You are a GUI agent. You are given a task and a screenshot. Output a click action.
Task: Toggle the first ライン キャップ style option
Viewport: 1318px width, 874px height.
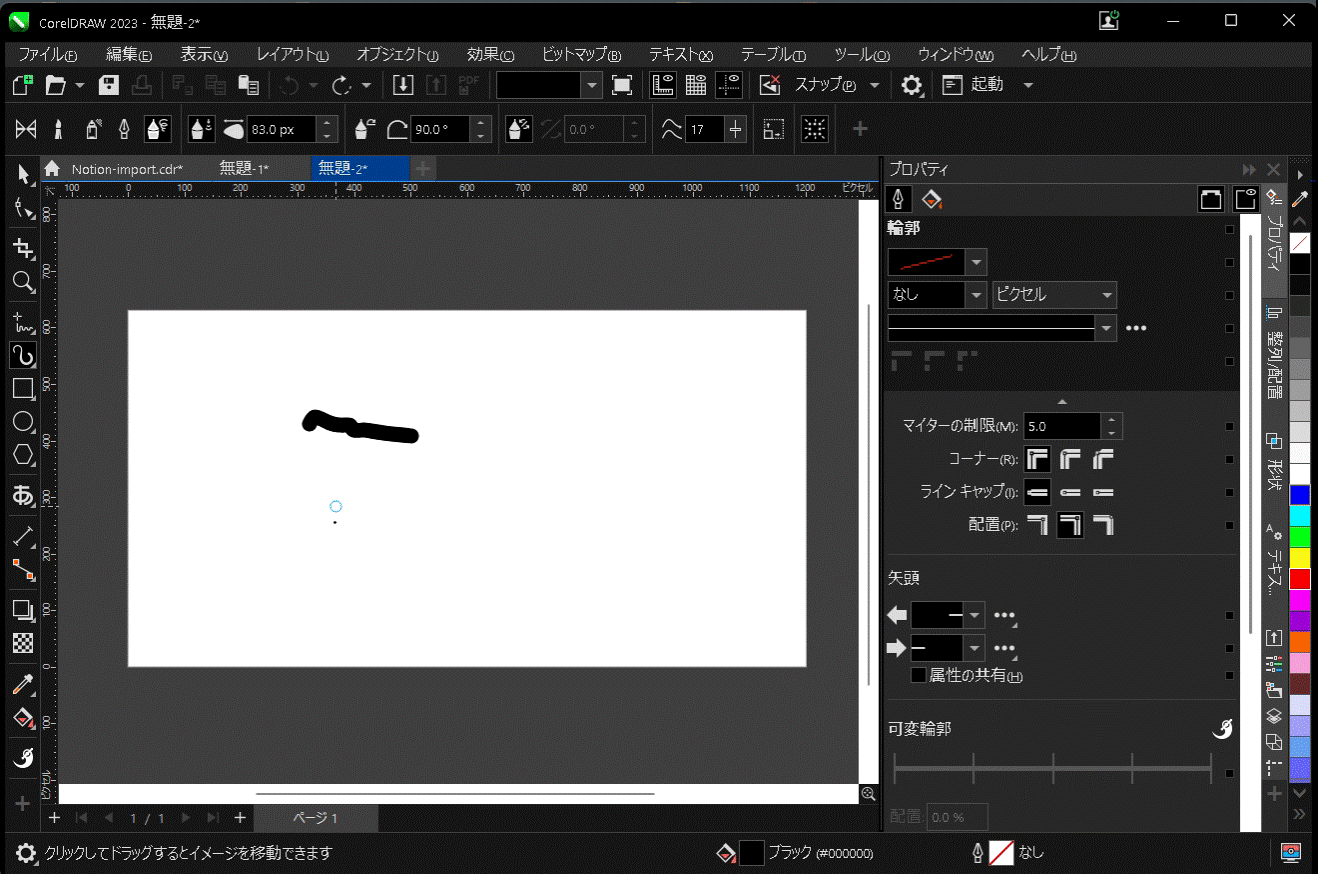pyautogui.click(x=1038, y=492)
